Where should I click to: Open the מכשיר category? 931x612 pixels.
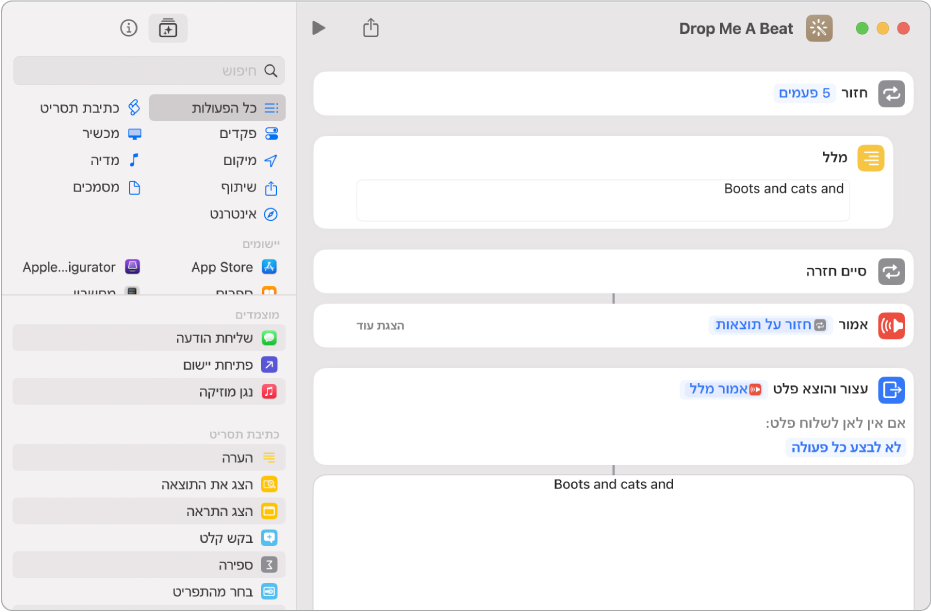tap(112, 134)
